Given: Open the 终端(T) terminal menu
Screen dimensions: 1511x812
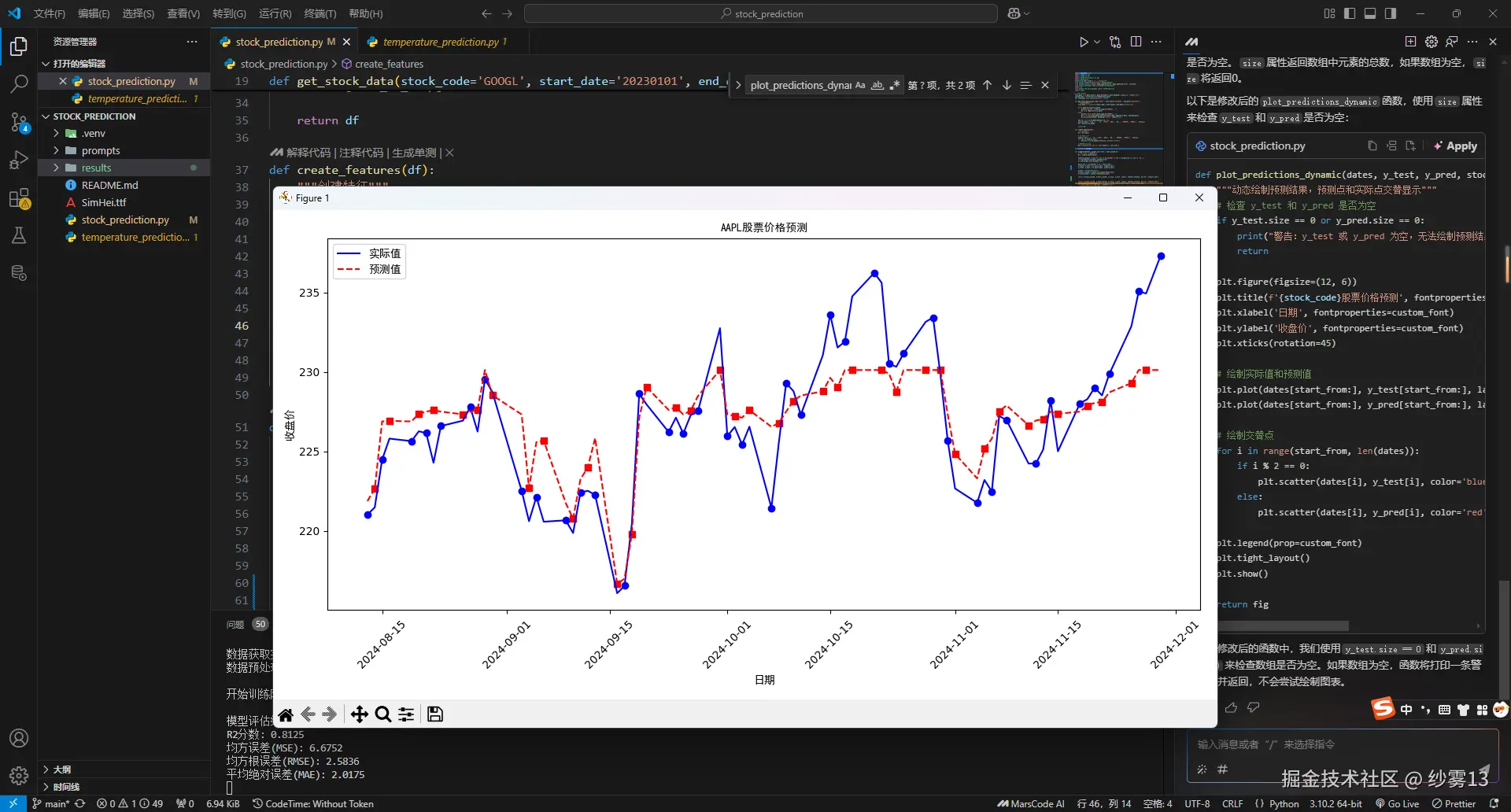Looking at the screenshot, I should point(320,13).
